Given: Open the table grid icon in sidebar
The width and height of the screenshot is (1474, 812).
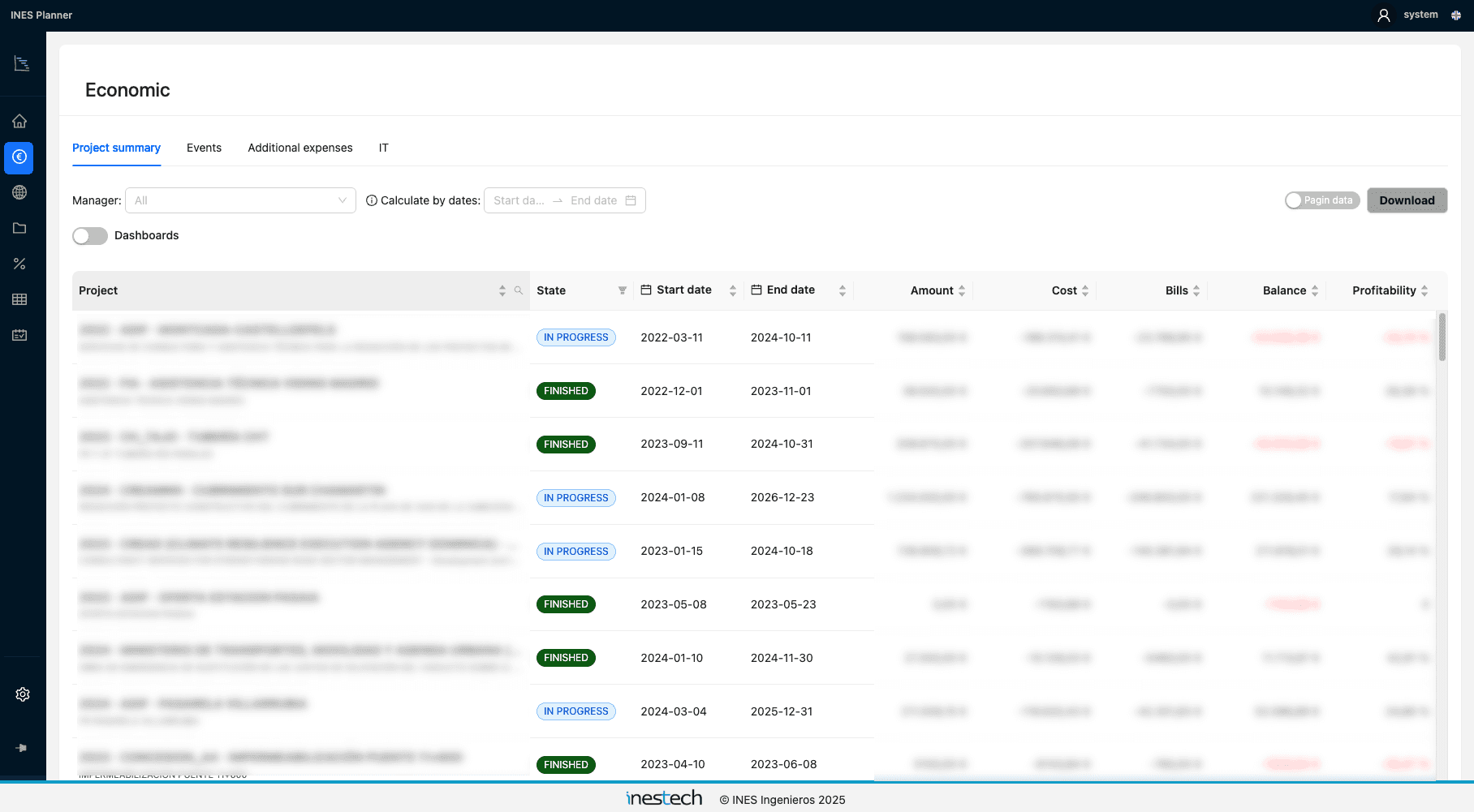Looking at the screenshot, I should [x=19, y=299].
